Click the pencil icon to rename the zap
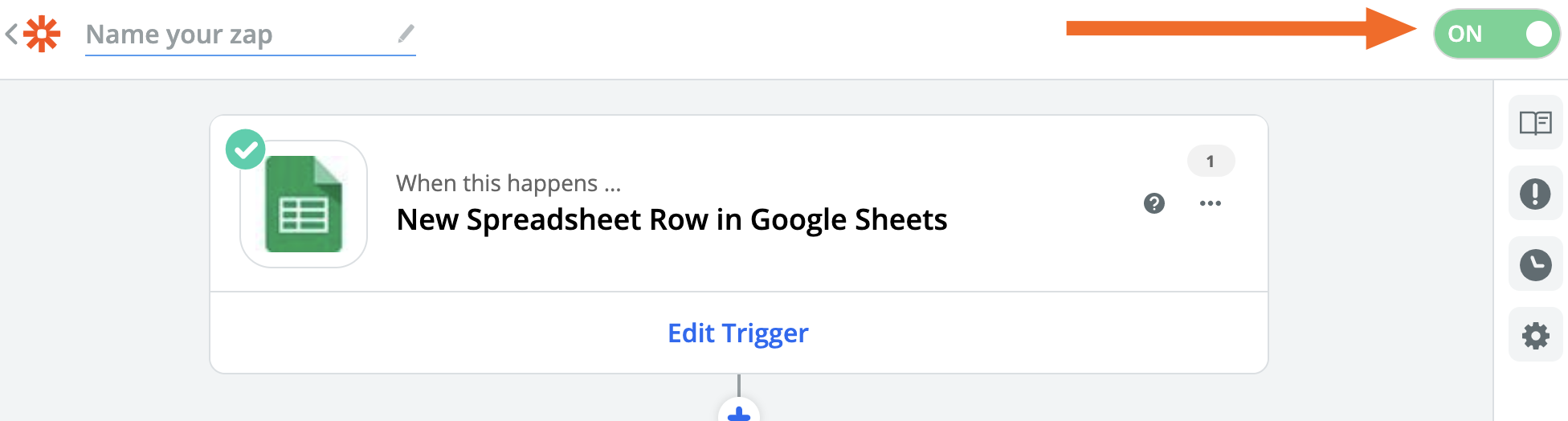 coord(406,33)
